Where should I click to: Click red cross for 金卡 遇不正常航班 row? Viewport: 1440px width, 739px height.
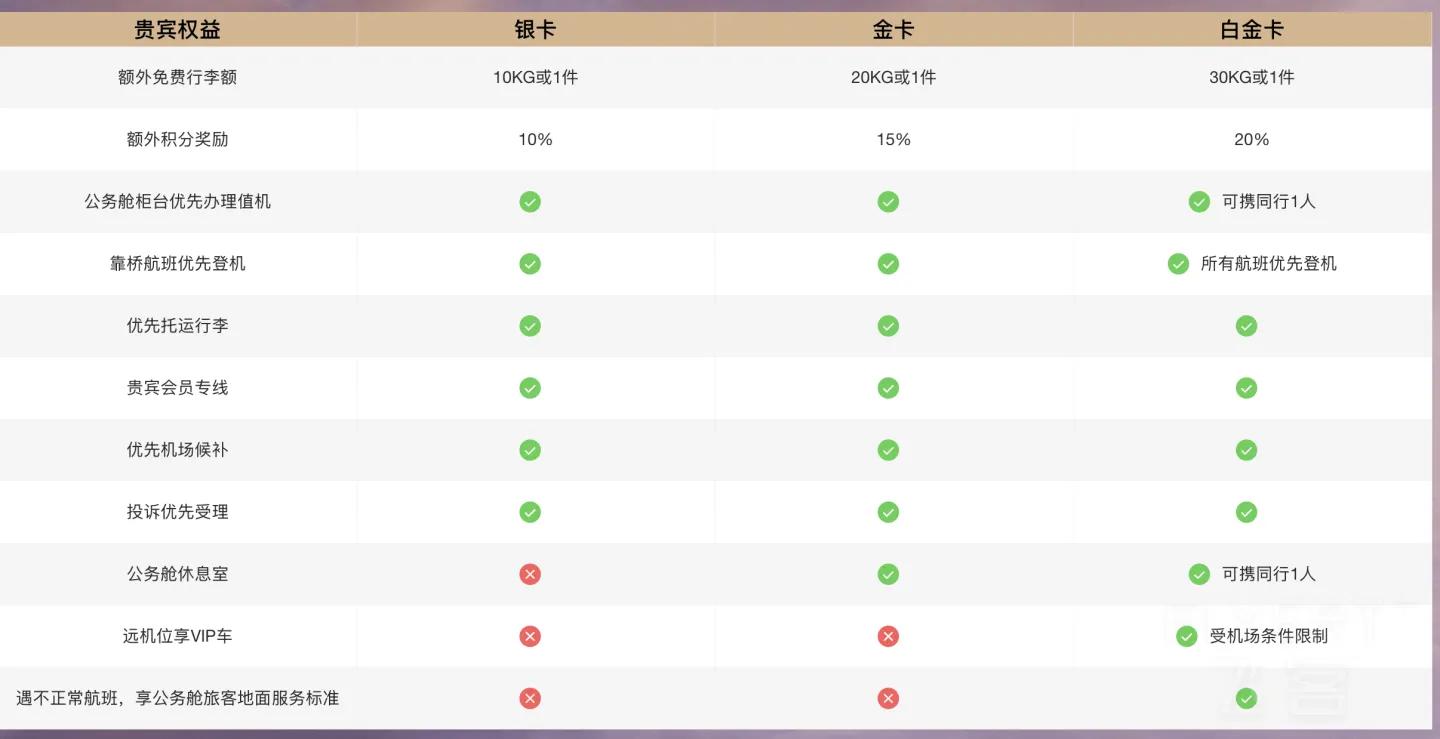[888, 698]
